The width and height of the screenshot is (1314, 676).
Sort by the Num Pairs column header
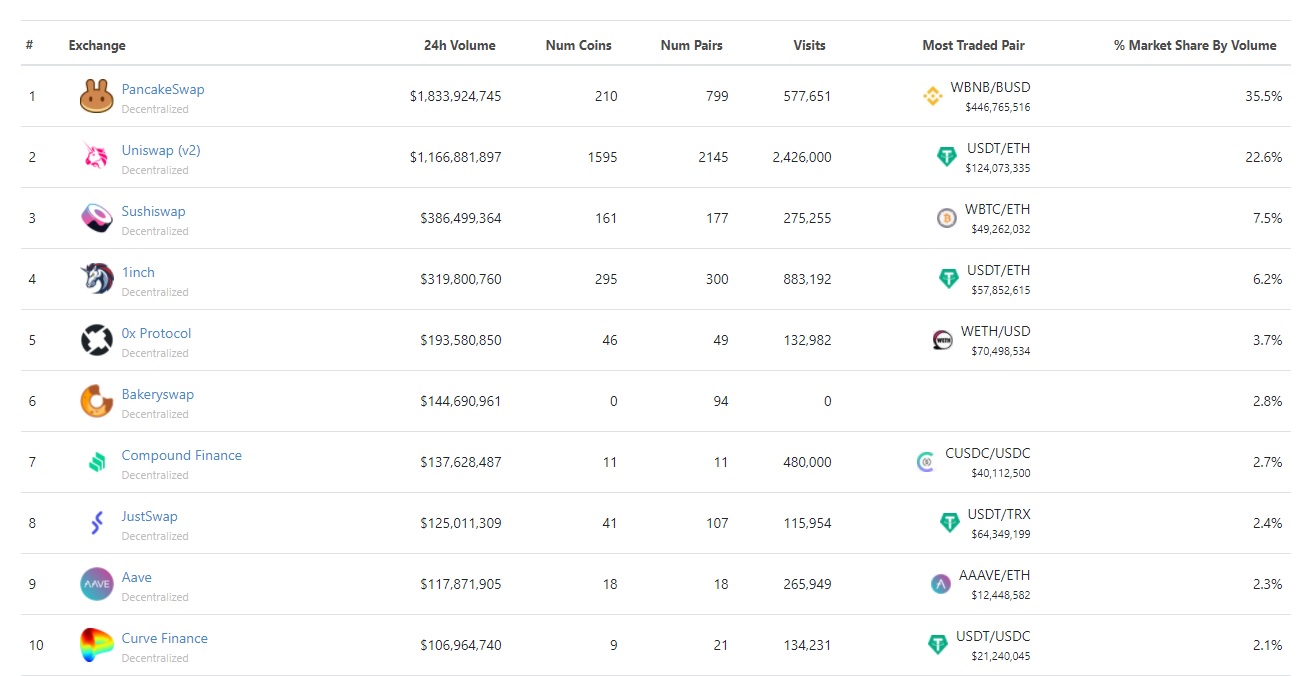click(692, 45)
